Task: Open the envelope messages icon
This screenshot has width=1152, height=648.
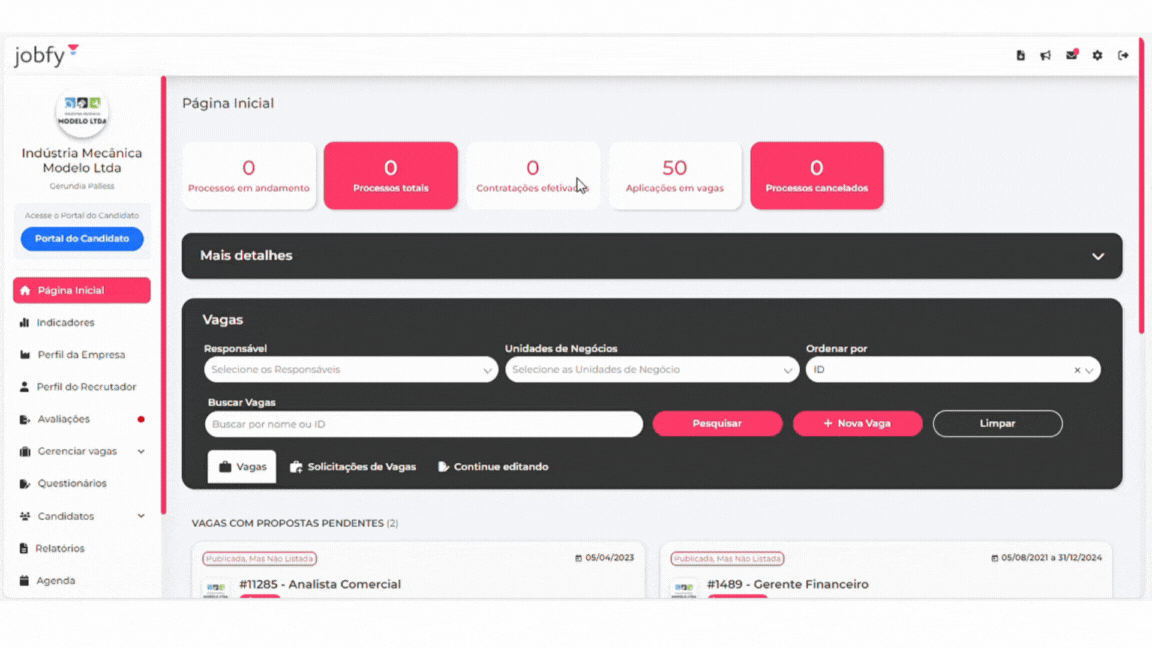Action: click(x=1071, y=56)
